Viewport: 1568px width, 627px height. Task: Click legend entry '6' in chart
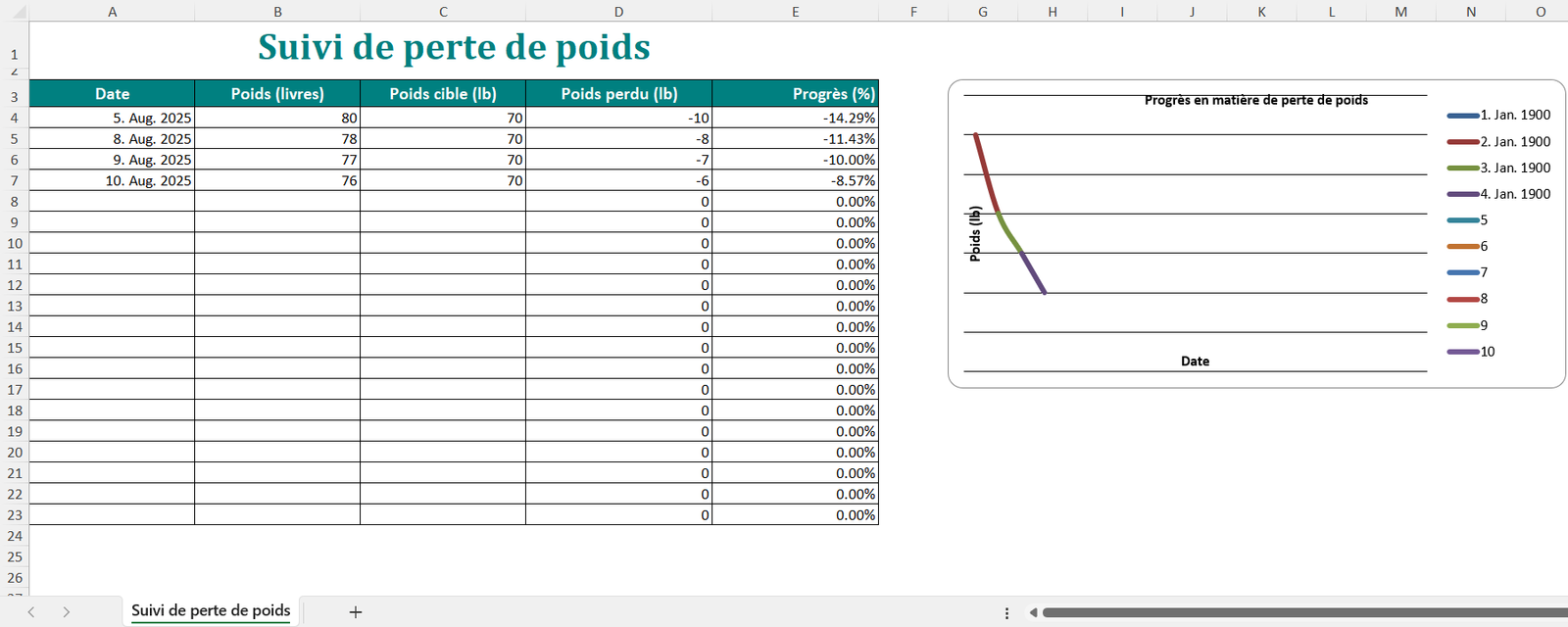[1468, 247]
